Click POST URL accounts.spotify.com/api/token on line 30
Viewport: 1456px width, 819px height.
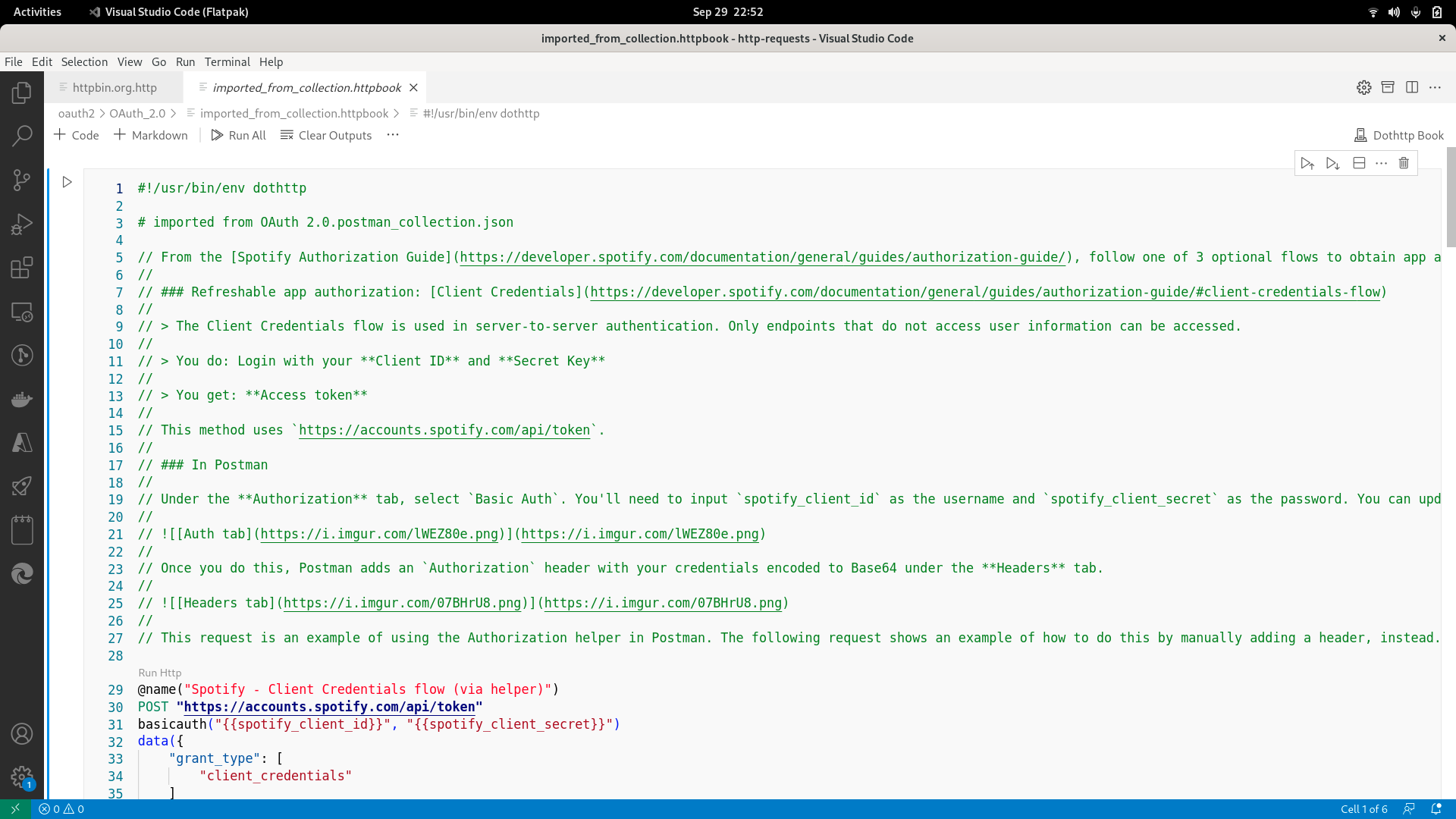coord(329,707)
